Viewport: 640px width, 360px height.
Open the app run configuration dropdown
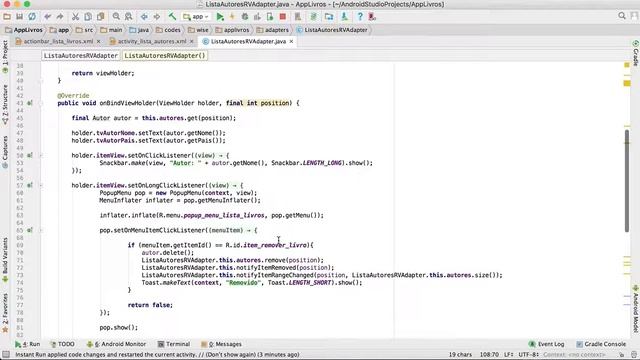[196, 17]
